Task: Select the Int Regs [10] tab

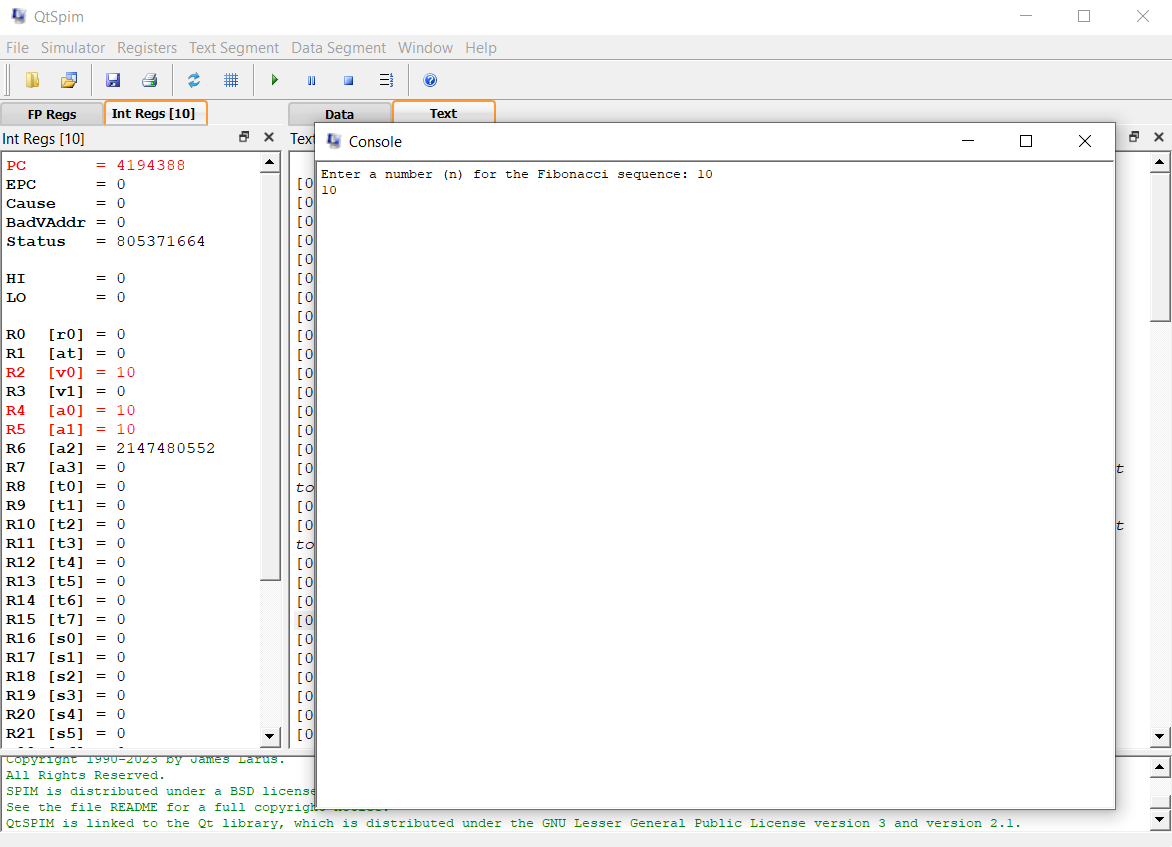Action: tap(154, 113)
